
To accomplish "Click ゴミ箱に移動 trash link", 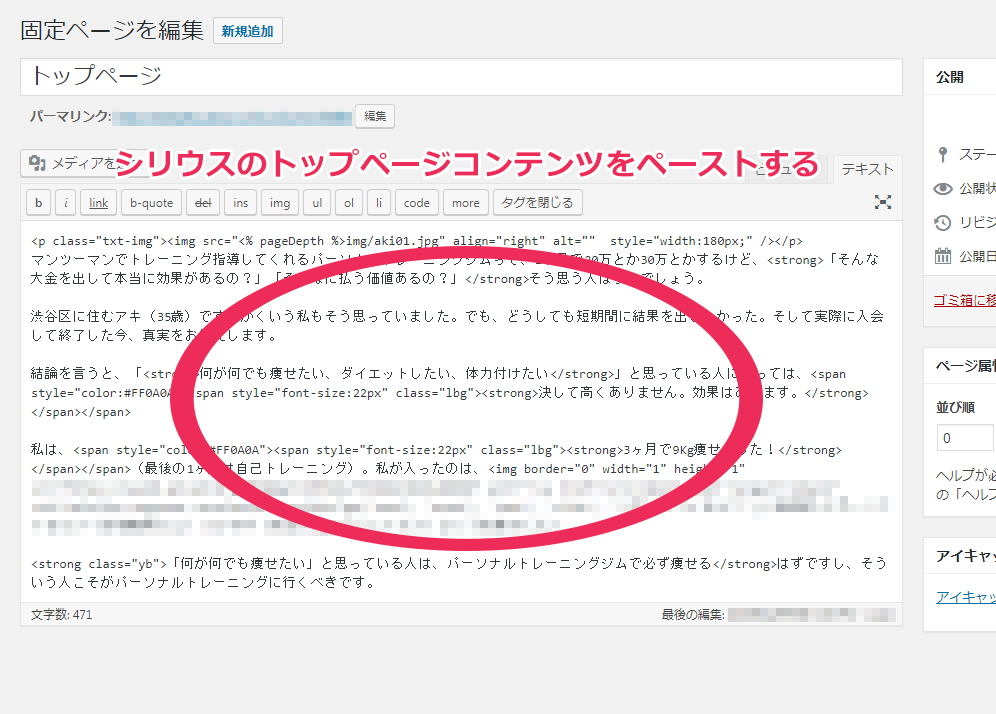I will tap(964, 299).
